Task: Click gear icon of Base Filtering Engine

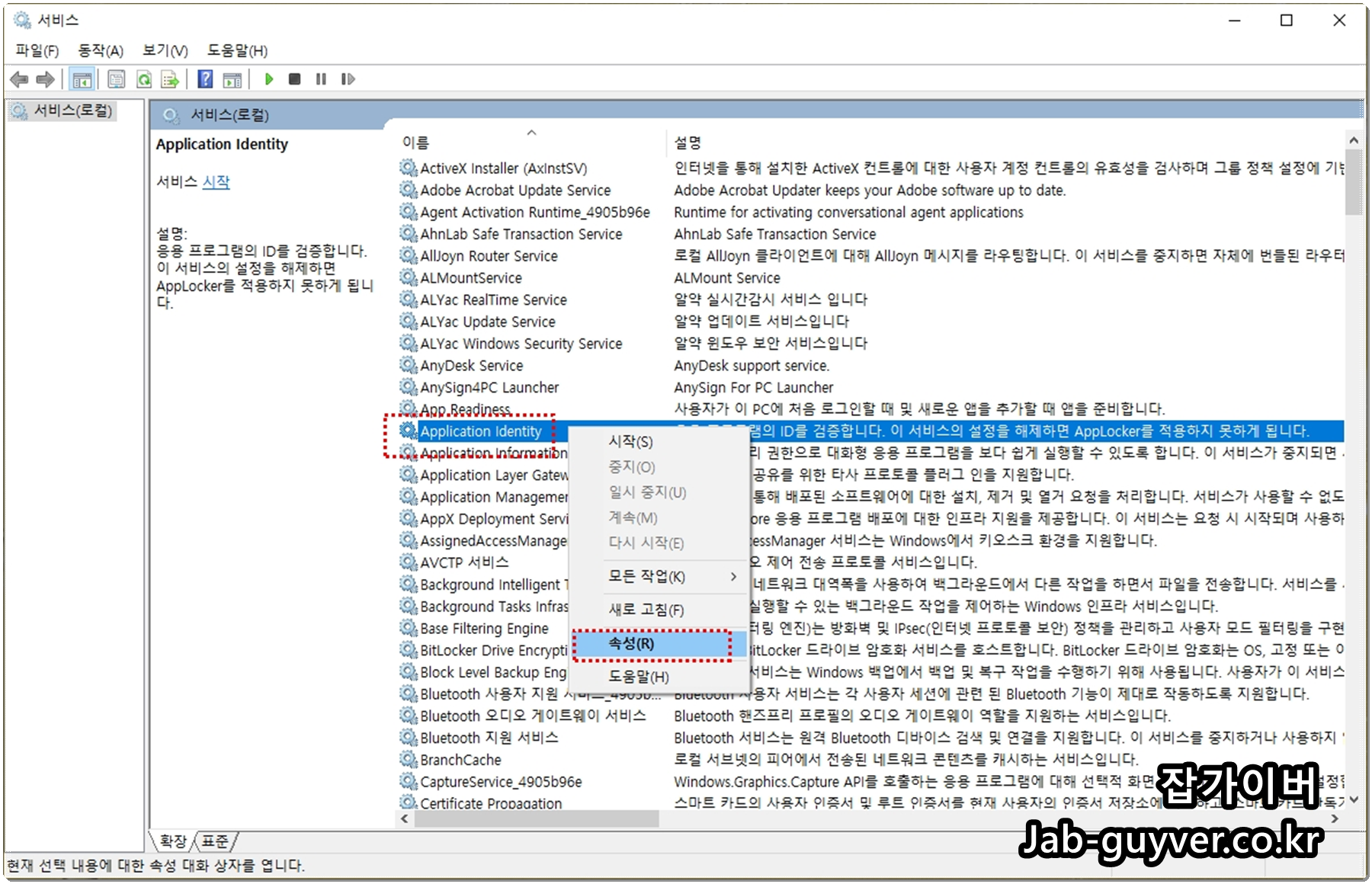Action: pos(409,628)
